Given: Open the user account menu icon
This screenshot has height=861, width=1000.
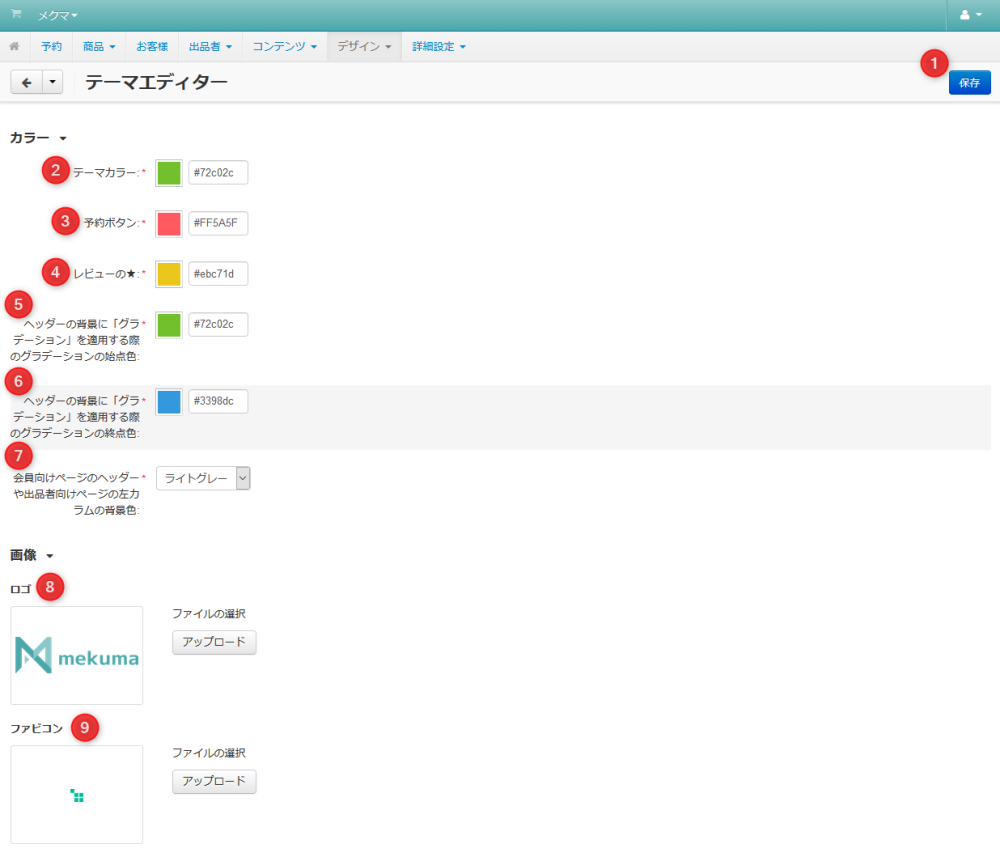Looking at the screenshot, I should click(971, 15).
